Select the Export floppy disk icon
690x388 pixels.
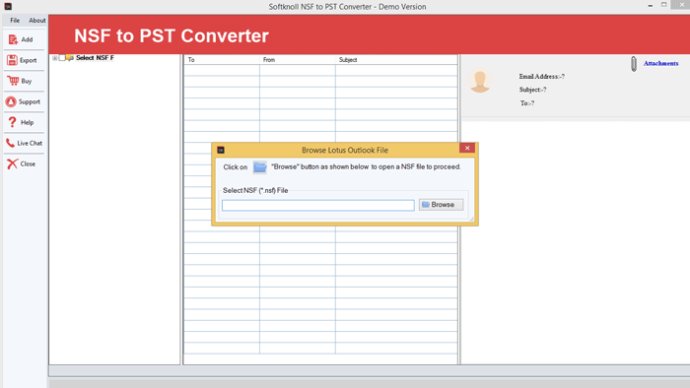point(12,60)
